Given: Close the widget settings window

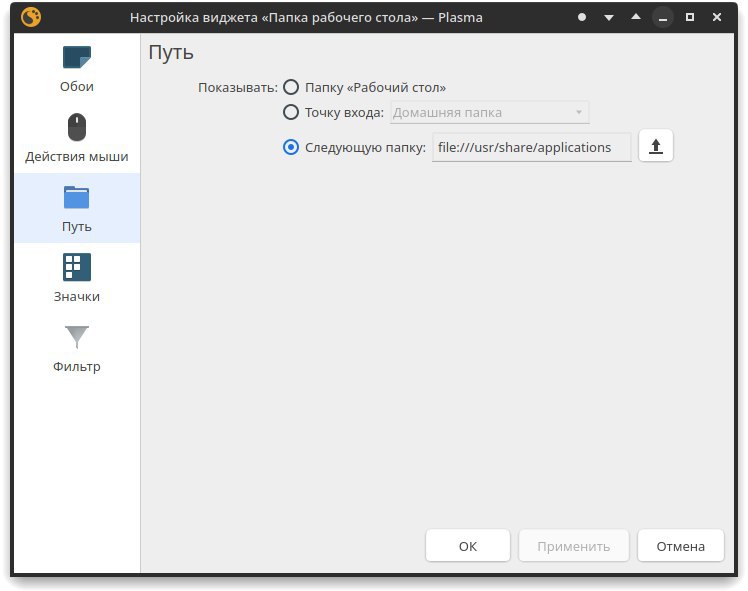Looking at the screenshot, I should tap(717, 18).
